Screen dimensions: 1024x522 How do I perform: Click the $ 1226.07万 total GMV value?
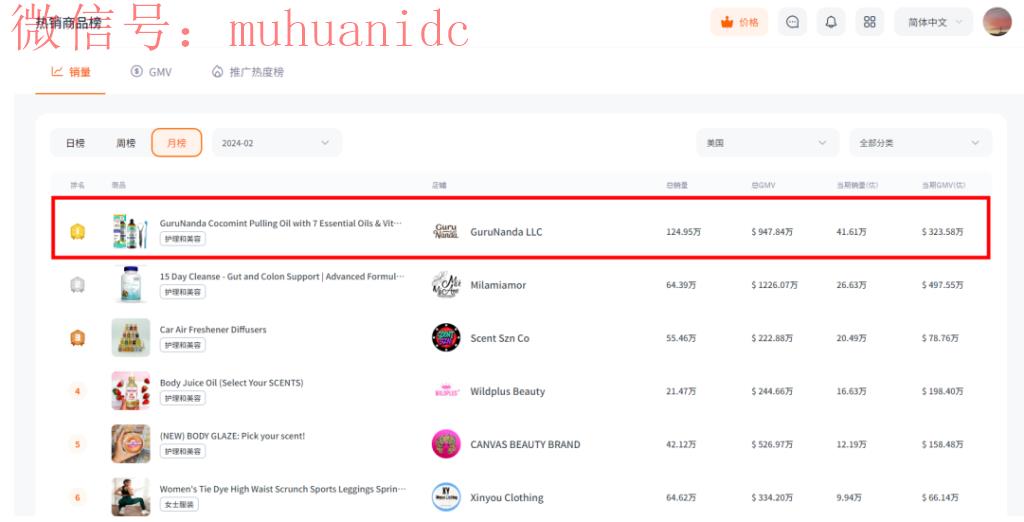point(775,285)
